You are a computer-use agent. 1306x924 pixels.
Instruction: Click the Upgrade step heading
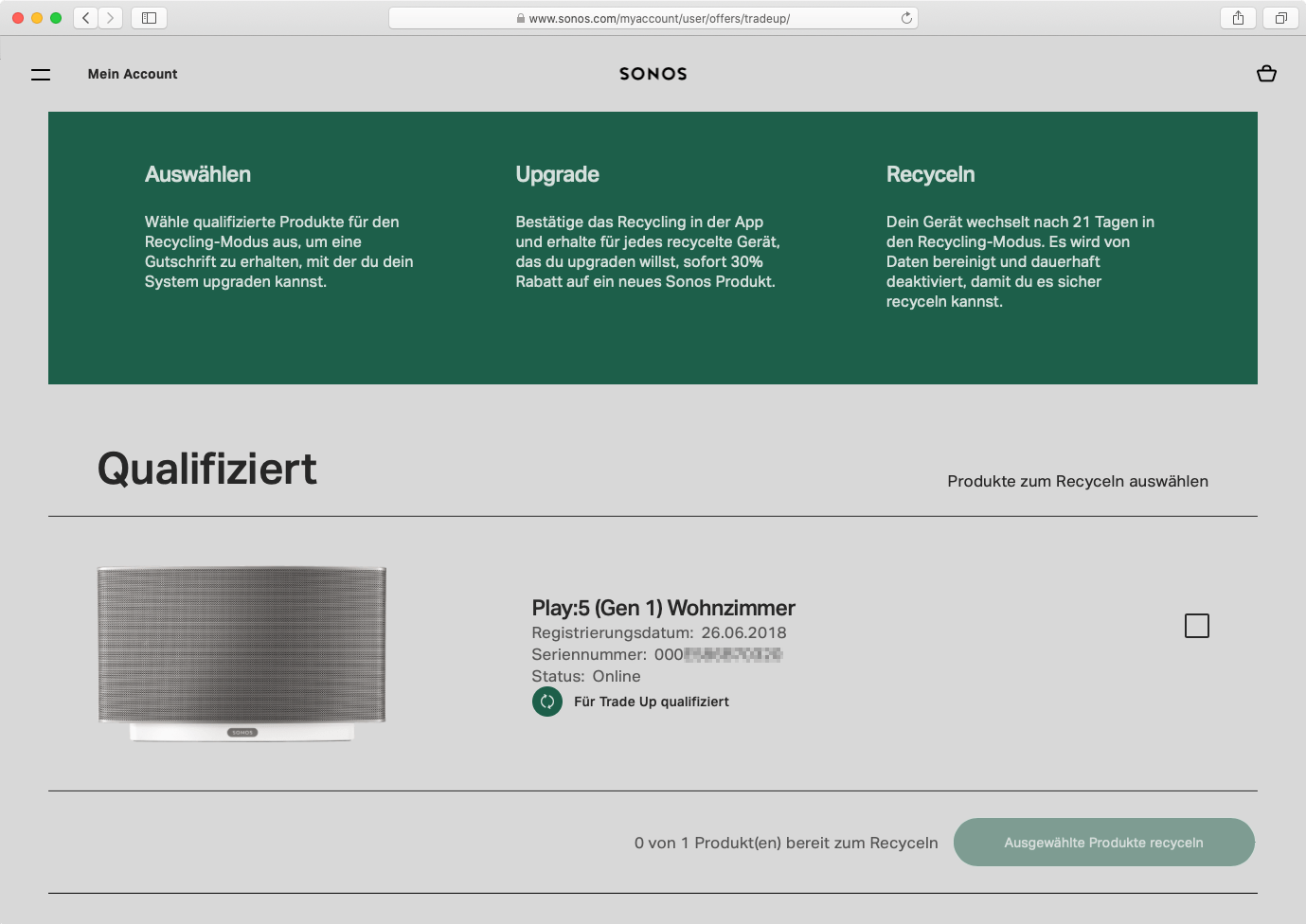[x=557, y=174]
